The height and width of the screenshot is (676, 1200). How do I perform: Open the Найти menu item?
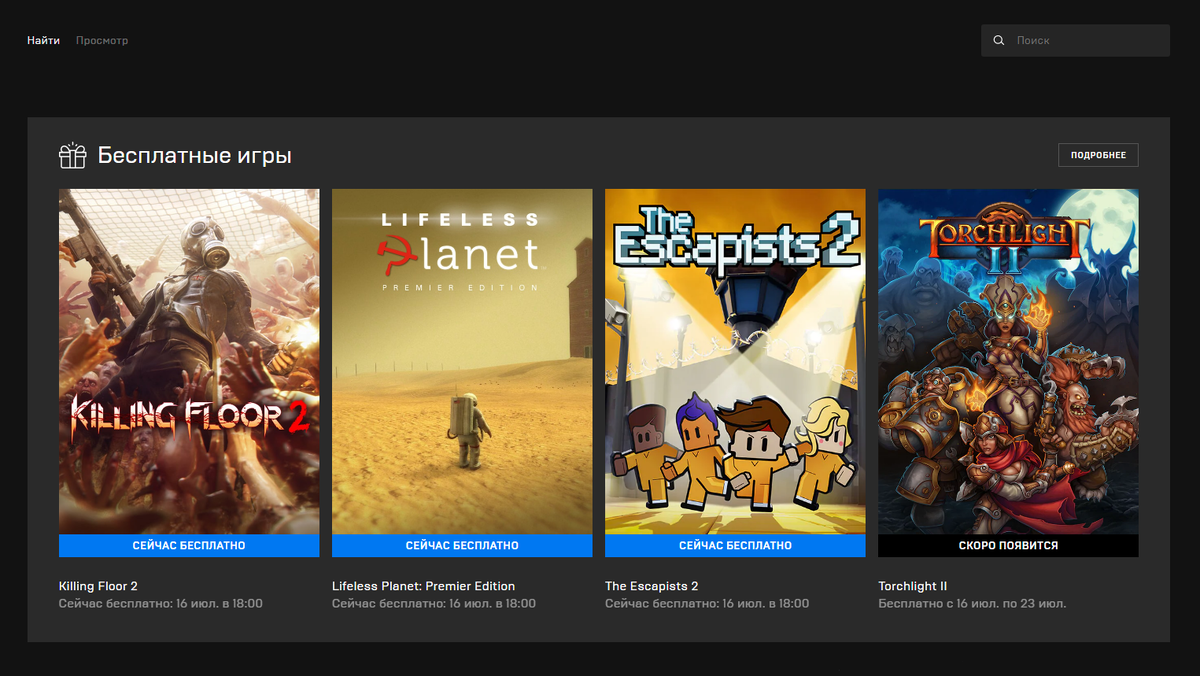pyautogui.click(x=42, y=40)
